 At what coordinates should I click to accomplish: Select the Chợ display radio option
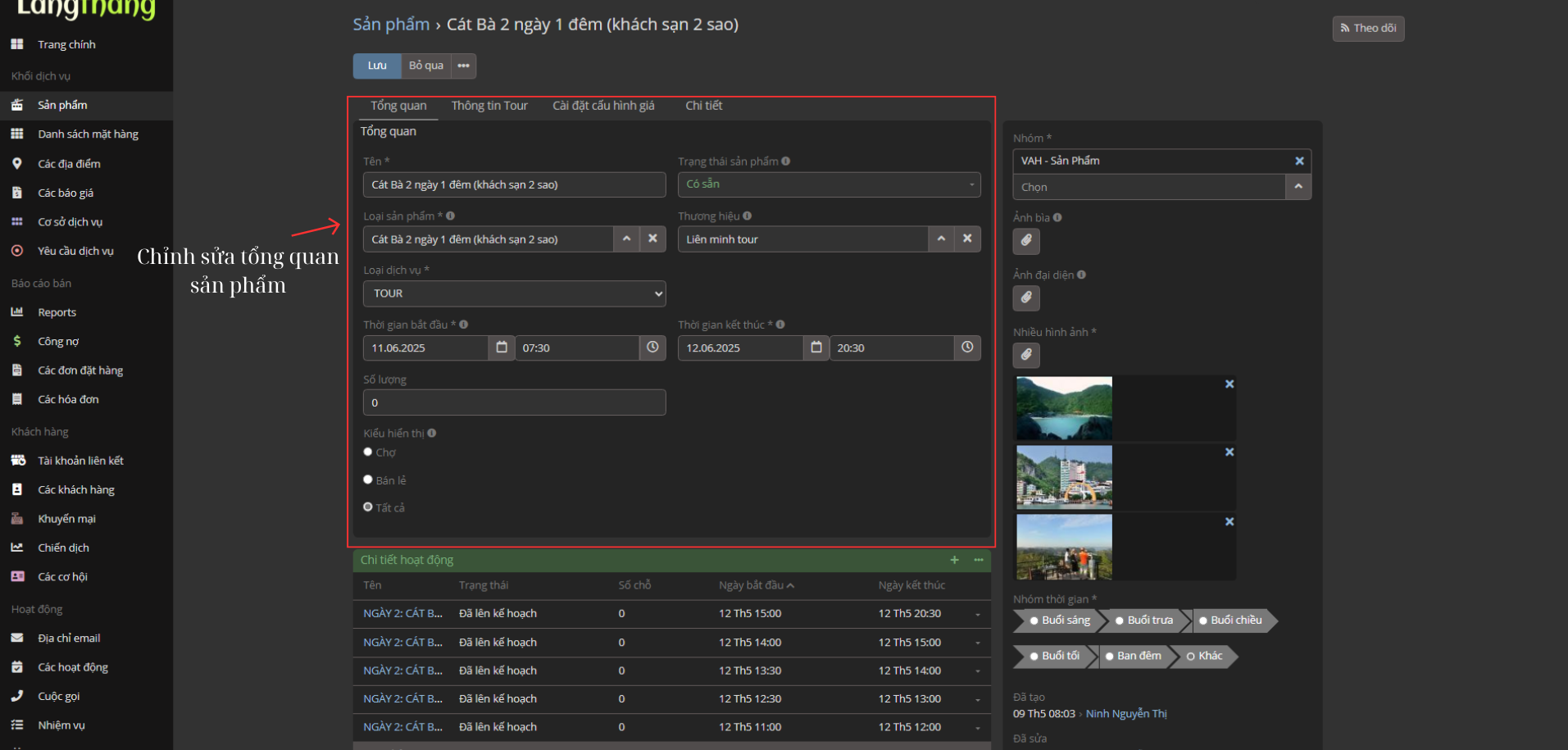tap(368, 452)
